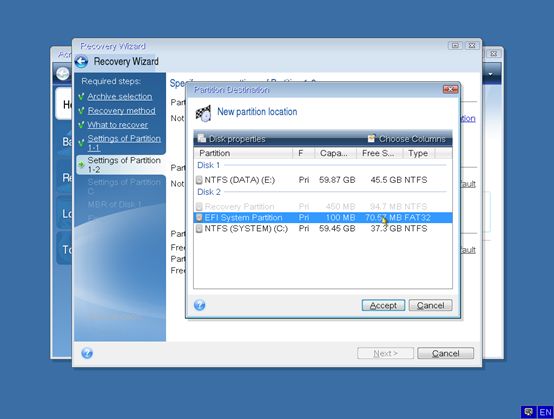The image size is (554, 419).
Task: Open help icon in Partition Destination dialog
Action: pos(199,305)
